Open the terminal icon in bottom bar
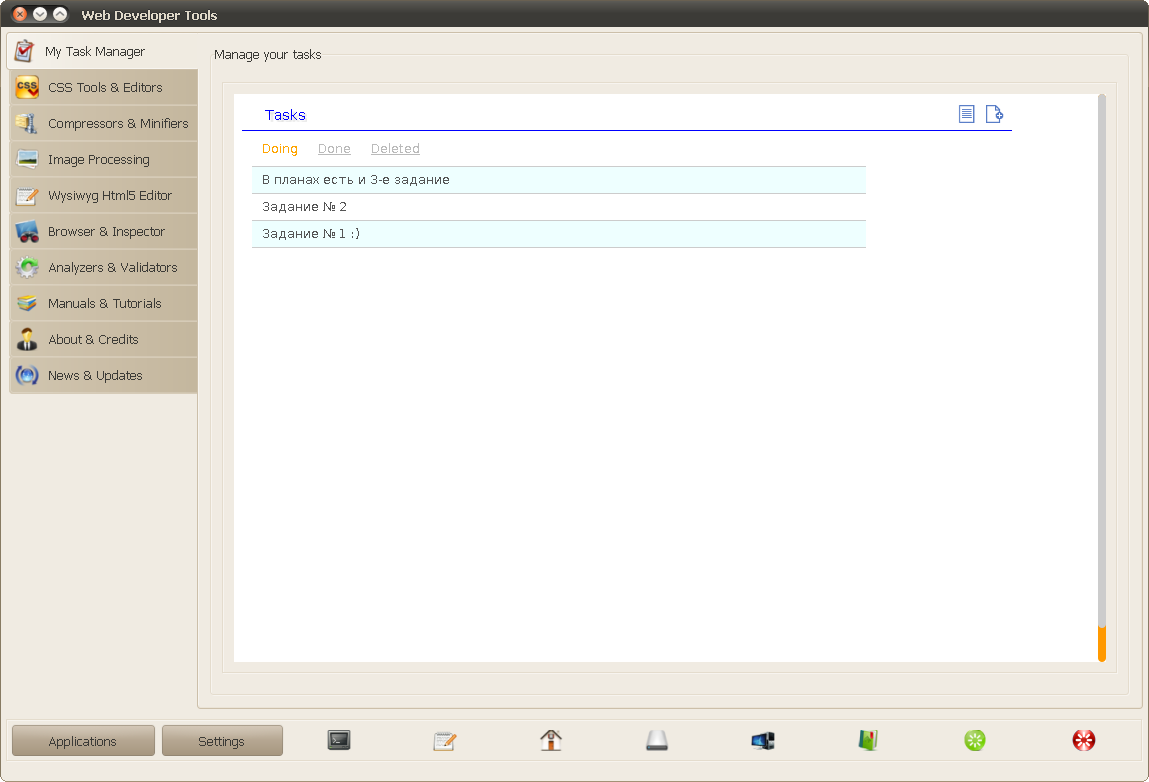This screenshot has width=1149, height=782. click(x=339, y=740)
